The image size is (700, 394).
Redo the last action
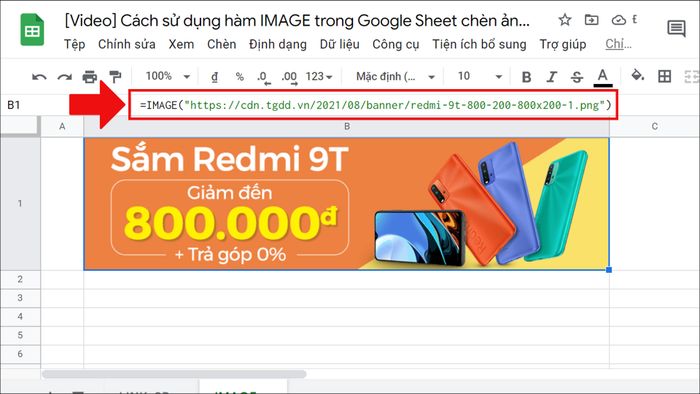pyautogui.click(x=65, y=77)
